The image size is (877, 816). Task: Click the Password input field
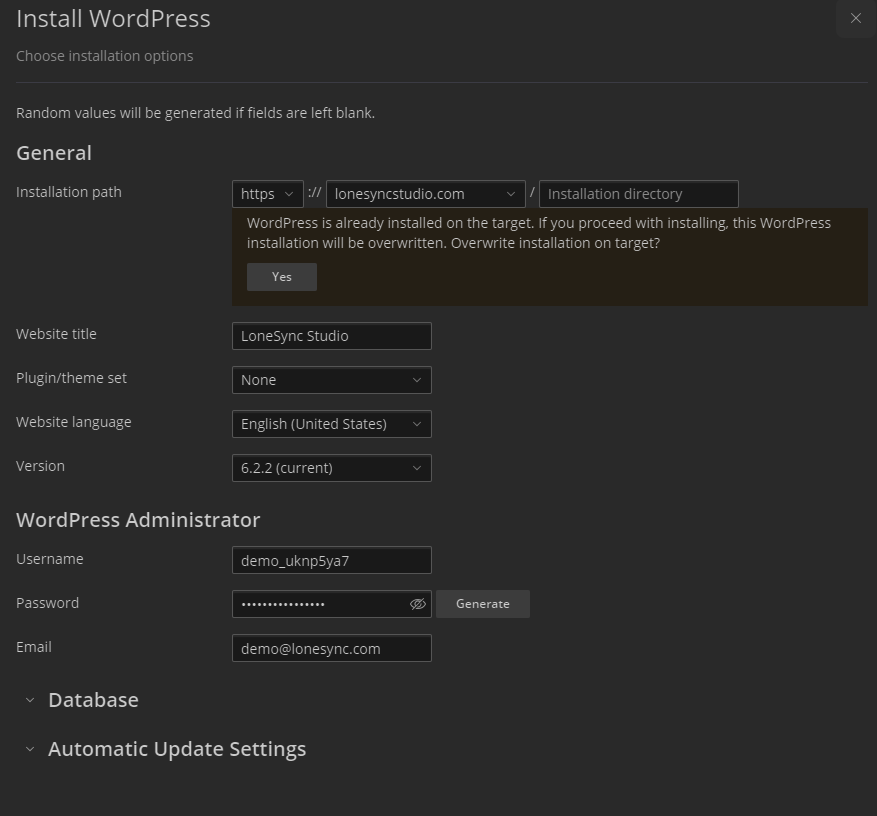coord(318,604)
